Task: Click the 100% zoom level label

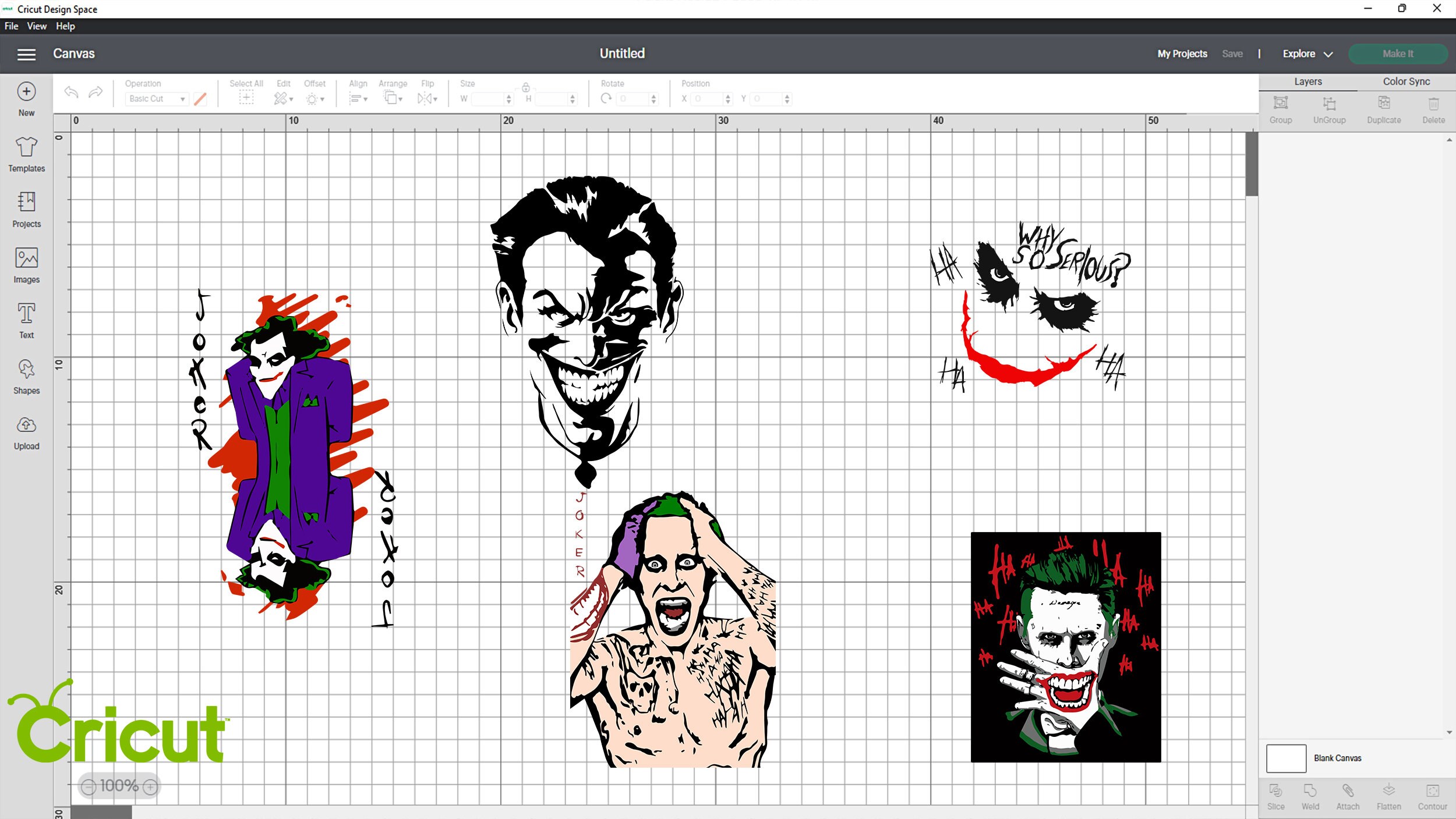Action: pyautogui.click(x=119, y=786)
